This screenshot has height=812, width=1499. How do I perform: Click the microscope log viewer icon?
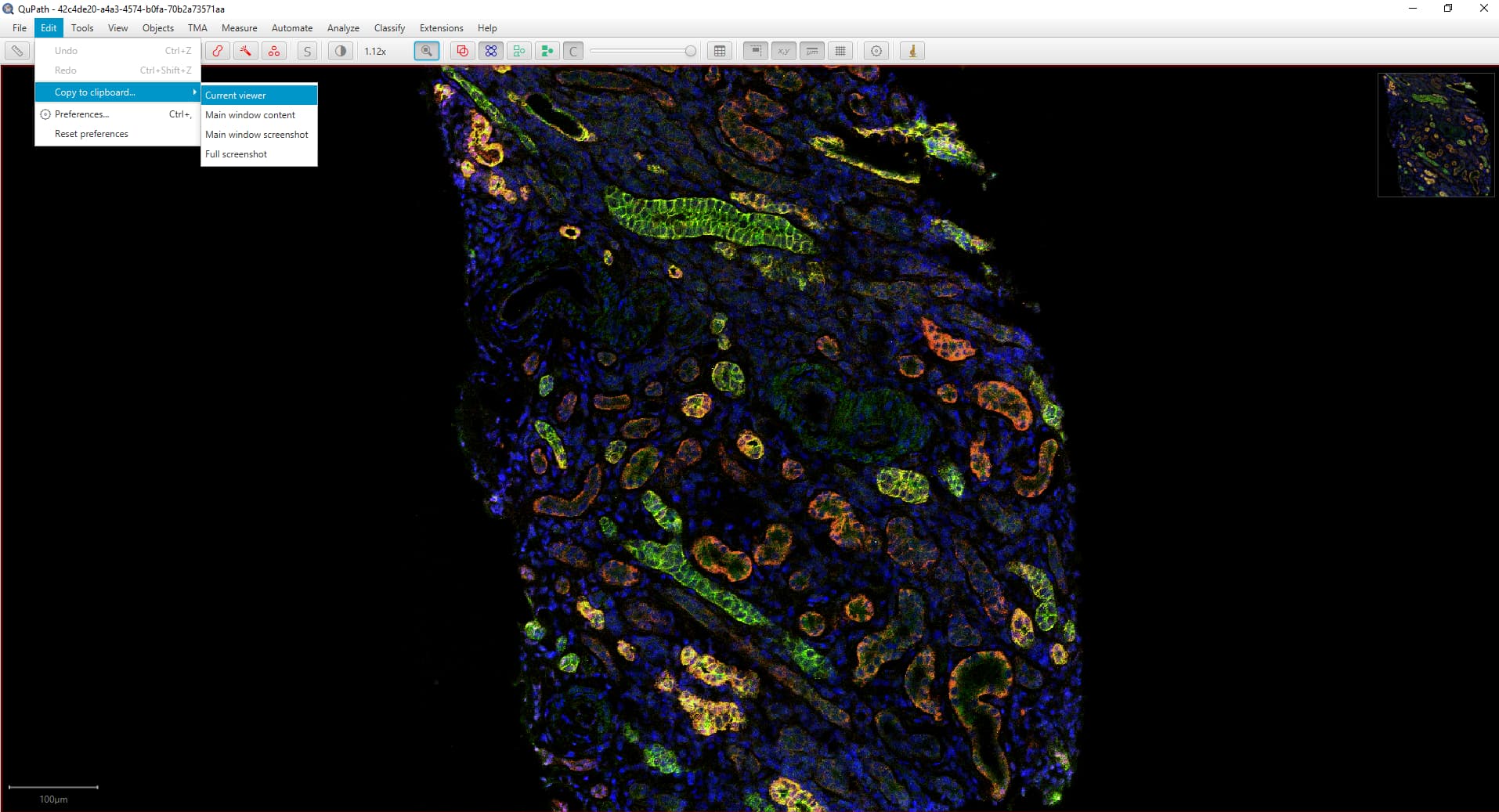tap(912, 51)
